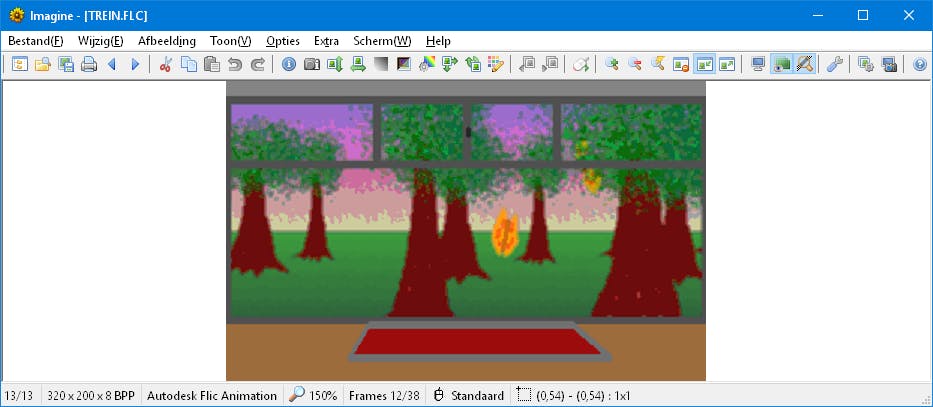
Task: Click the Autodesk Flic Animation status text
Action: [212, 395]
